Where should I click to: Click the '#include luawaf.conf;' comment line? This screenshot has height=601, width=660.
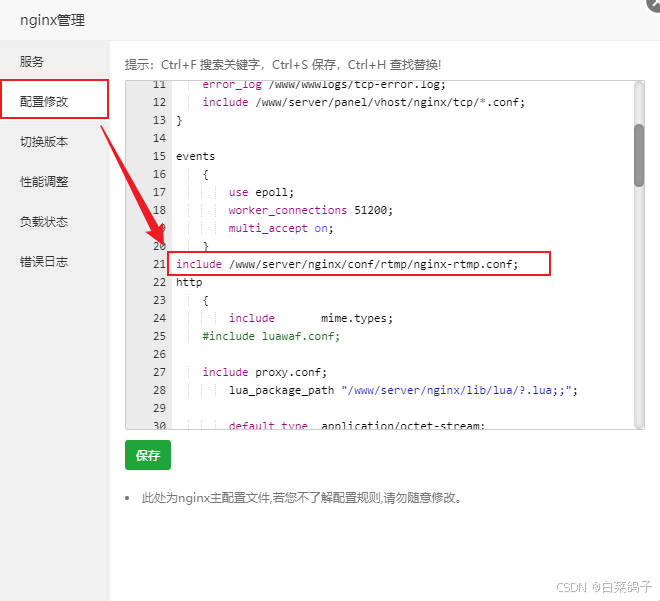pyautogui.click(x=271, y=336)
